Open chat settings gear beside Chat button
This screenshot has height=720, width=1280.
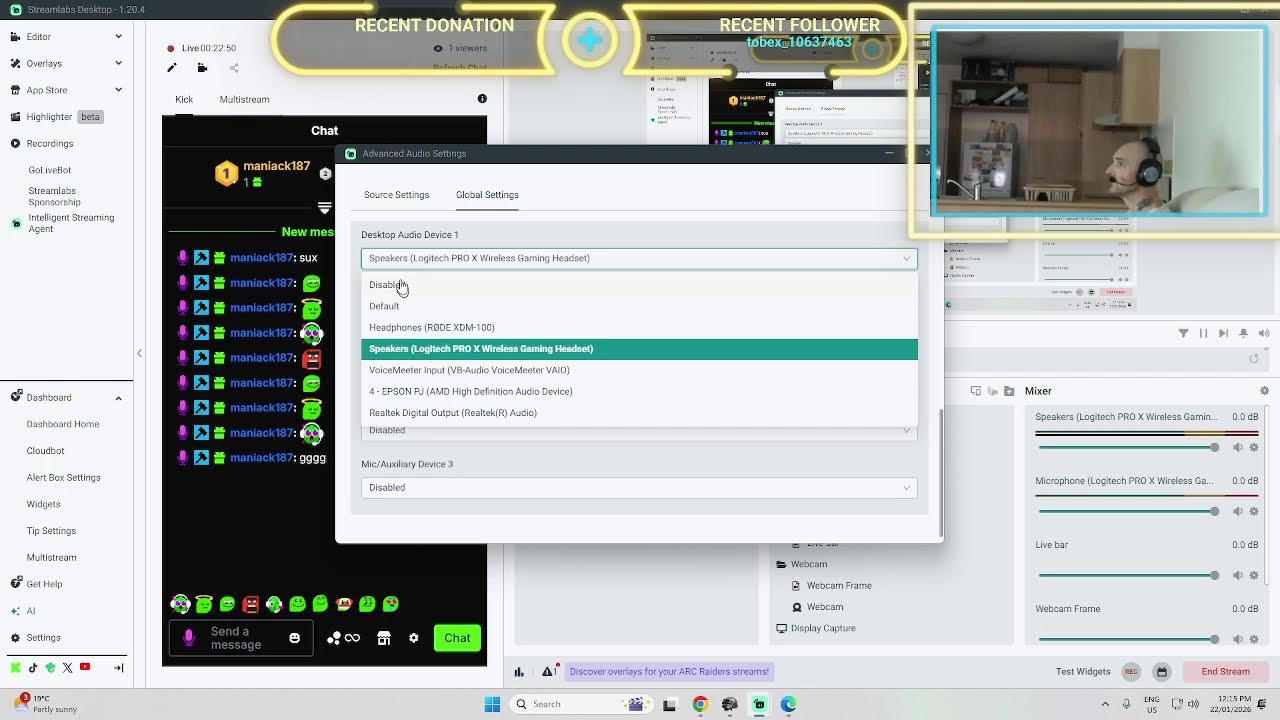pos(414,638)
